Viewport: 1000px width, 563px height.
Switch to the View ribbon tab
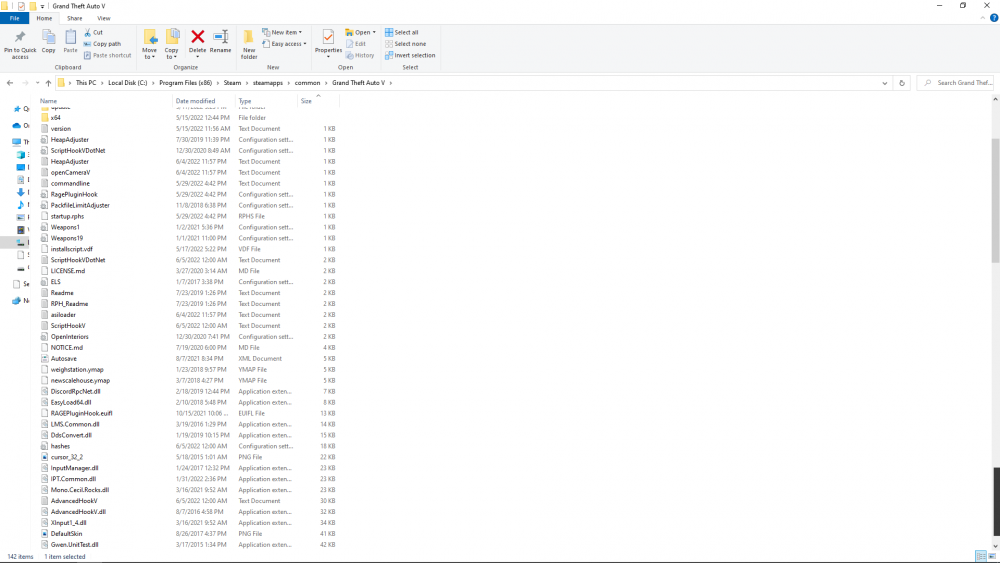[x=104, y=18]
